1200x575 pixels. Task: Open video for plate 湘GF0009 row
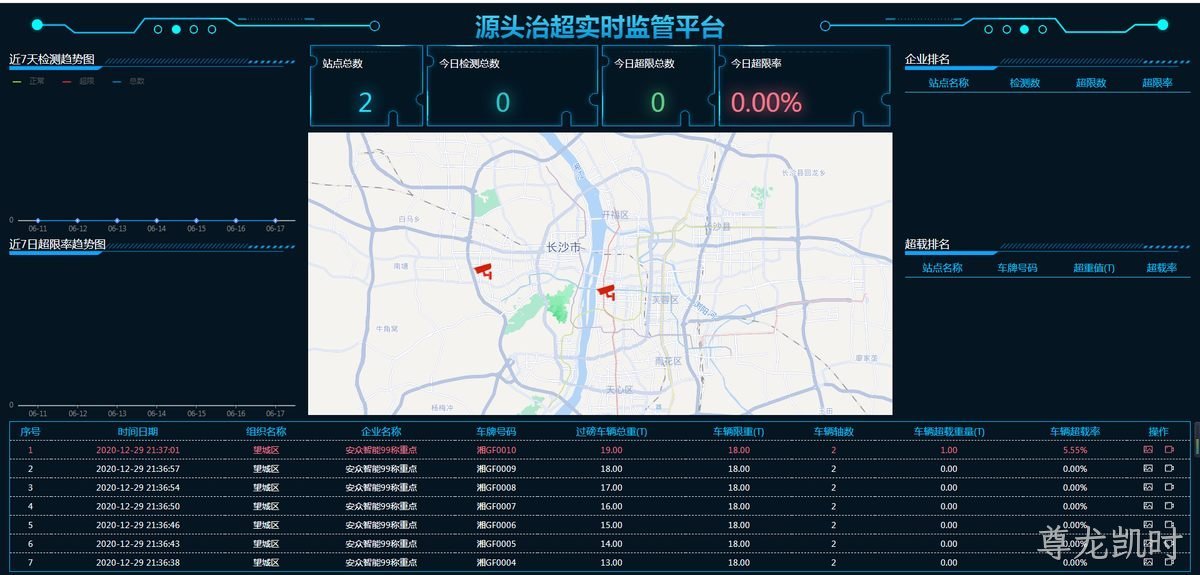click(x=1169, y=468)
